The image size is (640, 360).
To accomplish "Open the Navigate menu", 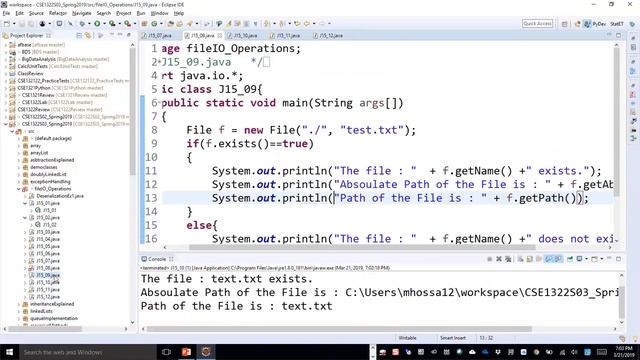I will (82, 13).
